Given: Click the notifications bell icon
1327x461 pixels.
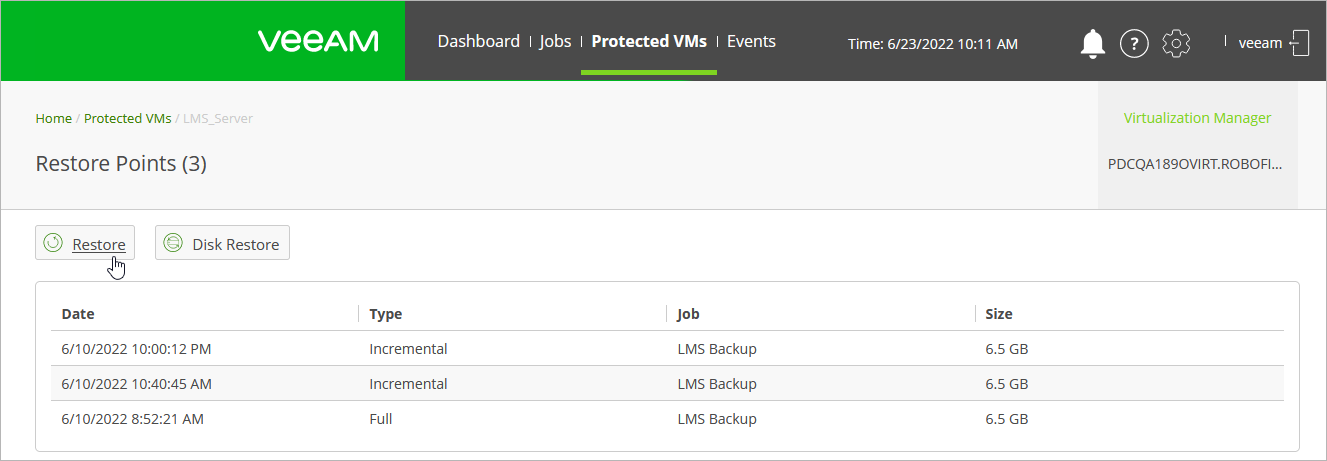Looking at the screenshot, I should (x=1092, y=43).
